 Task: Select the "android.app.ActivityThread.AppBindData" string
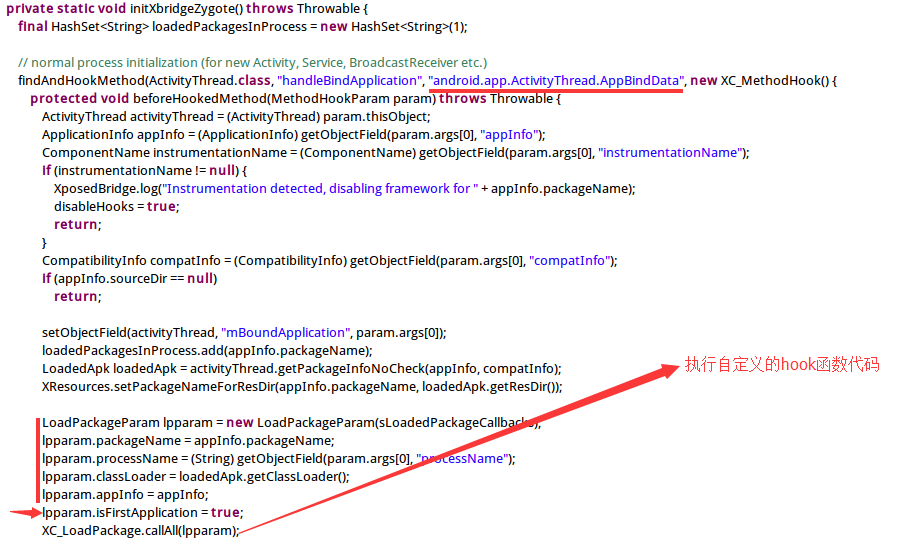pyautogui.click(x=556, y=81)
